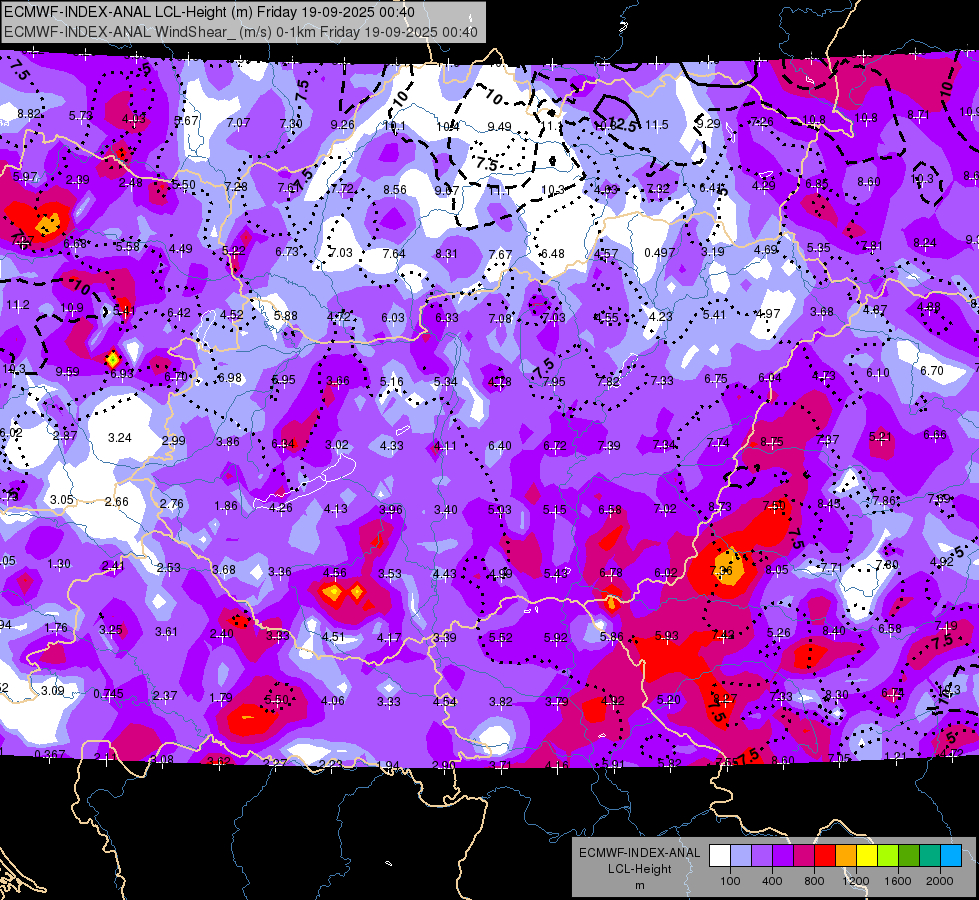This screenshot has width=979, height=900.
Task: Click the grid value 7.42
Action: tap(723, 635)
